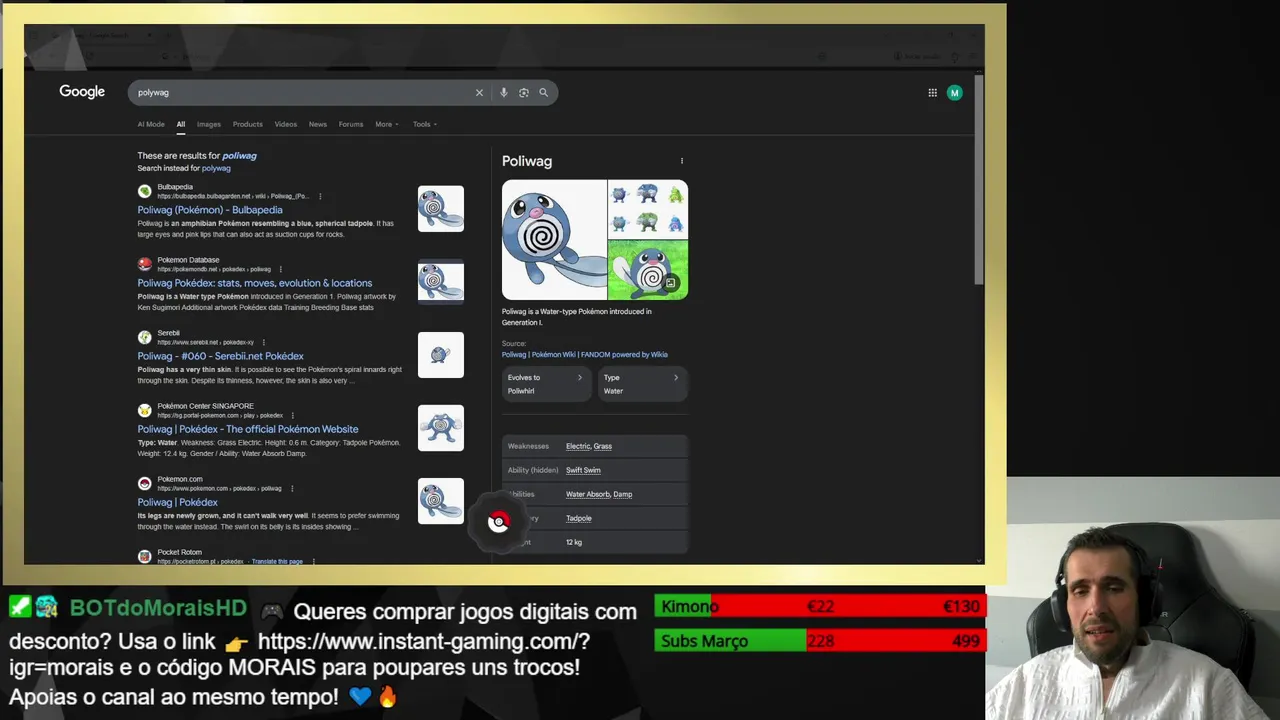Open the Poliwag on grass image
The image size is (1280, 720).
(648, 270)
